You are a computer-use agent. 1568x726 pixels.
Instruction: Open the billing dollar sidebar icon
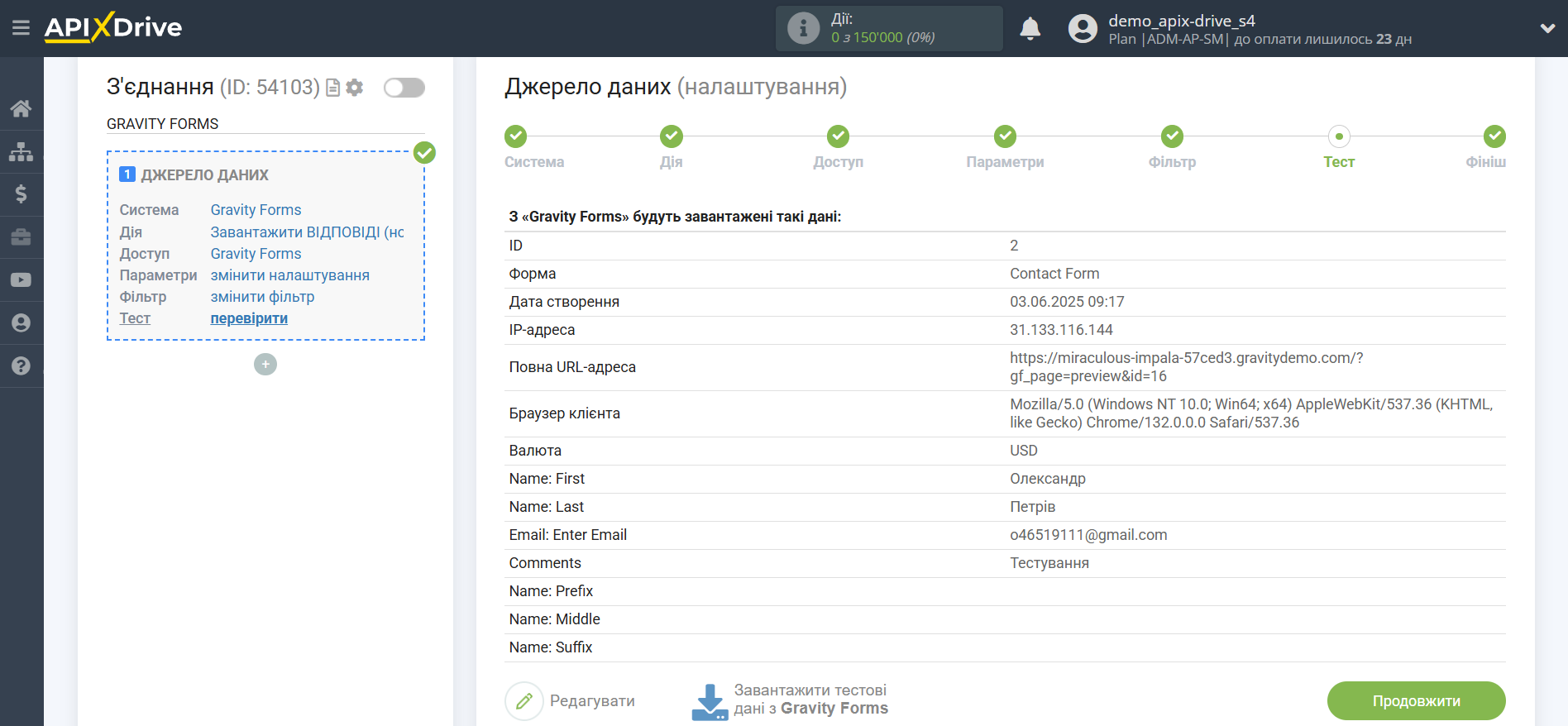tap(21, 194)
